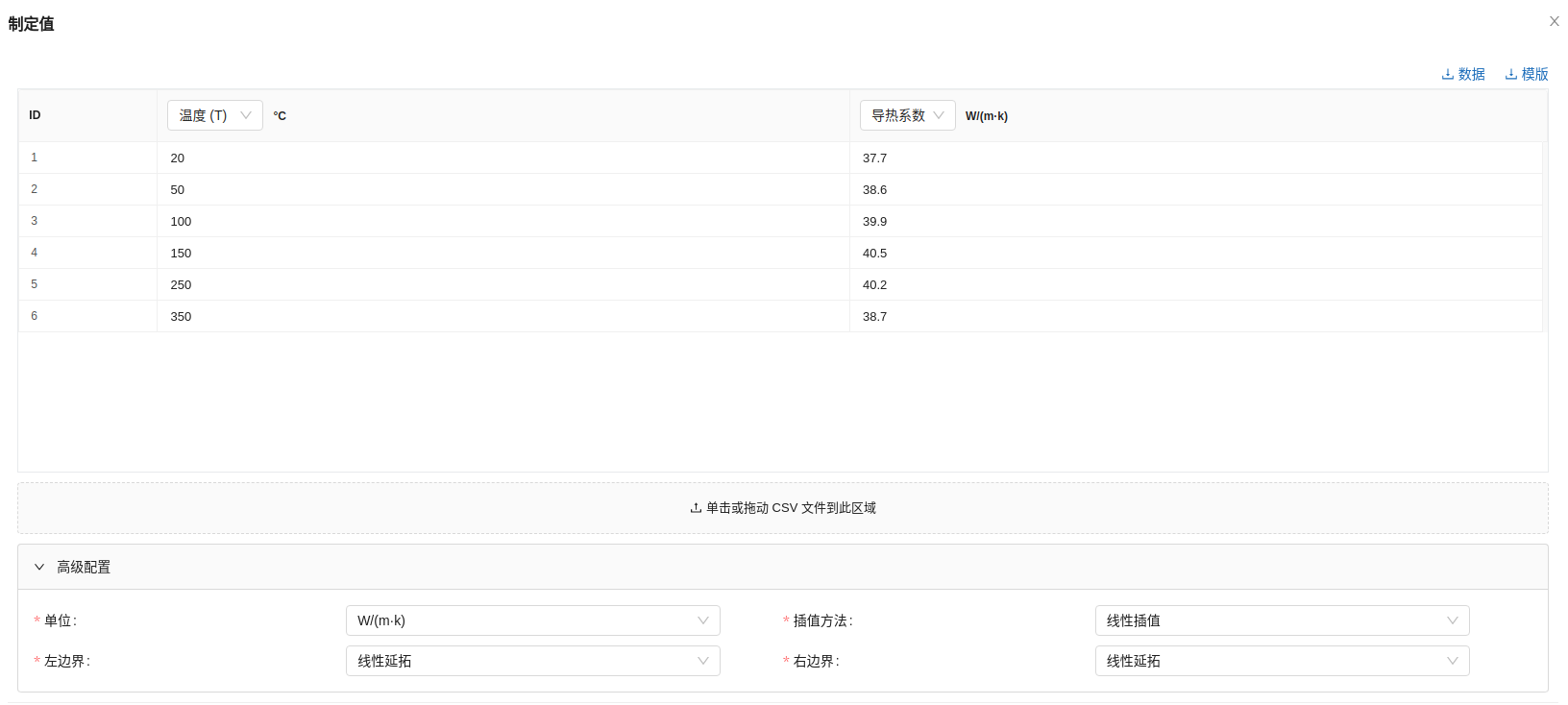The width and height of the screenshot is (1568, 705).
Task: Select conductivity cell 40.2
Action: click(1196, 284)
